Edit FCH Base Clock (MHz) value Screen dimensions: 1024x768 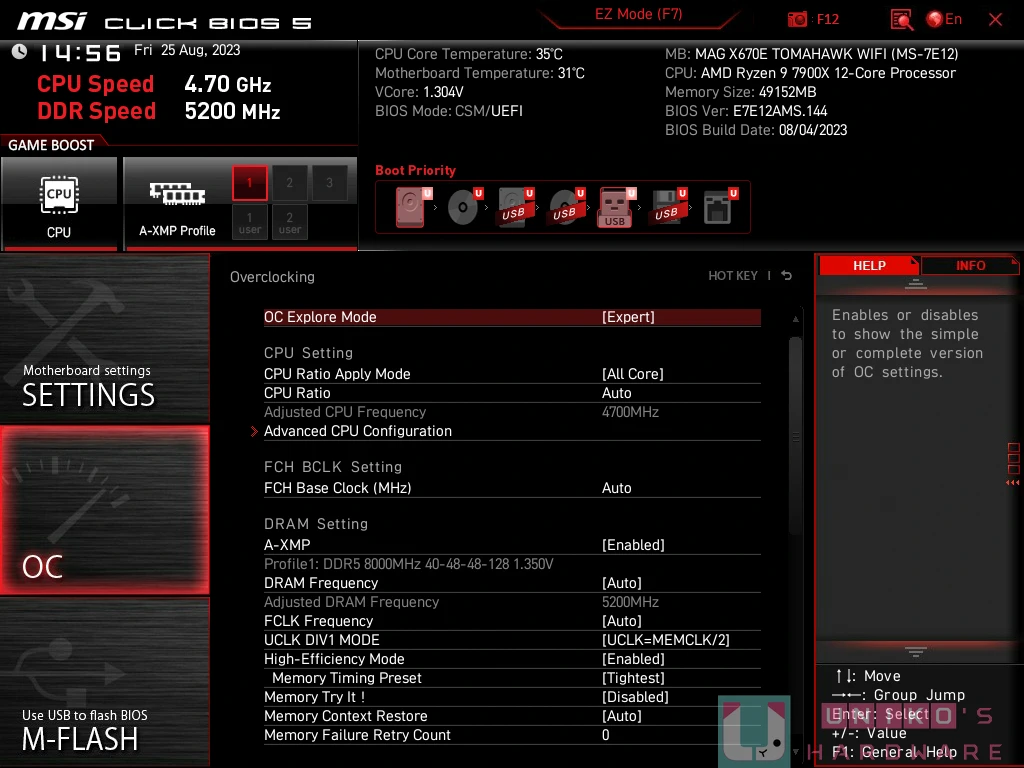coord(512,488)
